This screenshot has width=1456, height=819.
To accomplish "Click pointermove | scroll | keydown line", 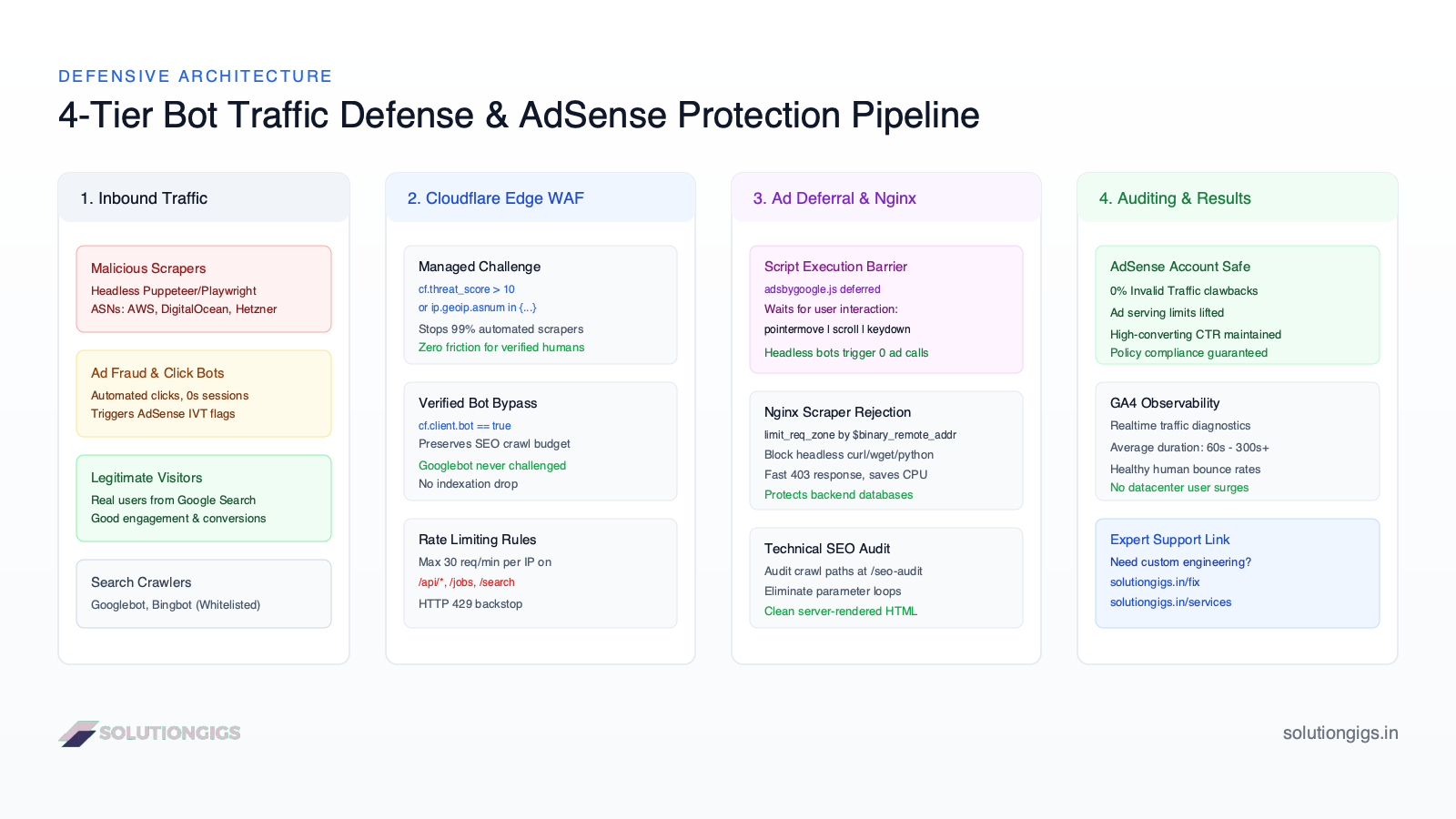I will tap(837, 329).
